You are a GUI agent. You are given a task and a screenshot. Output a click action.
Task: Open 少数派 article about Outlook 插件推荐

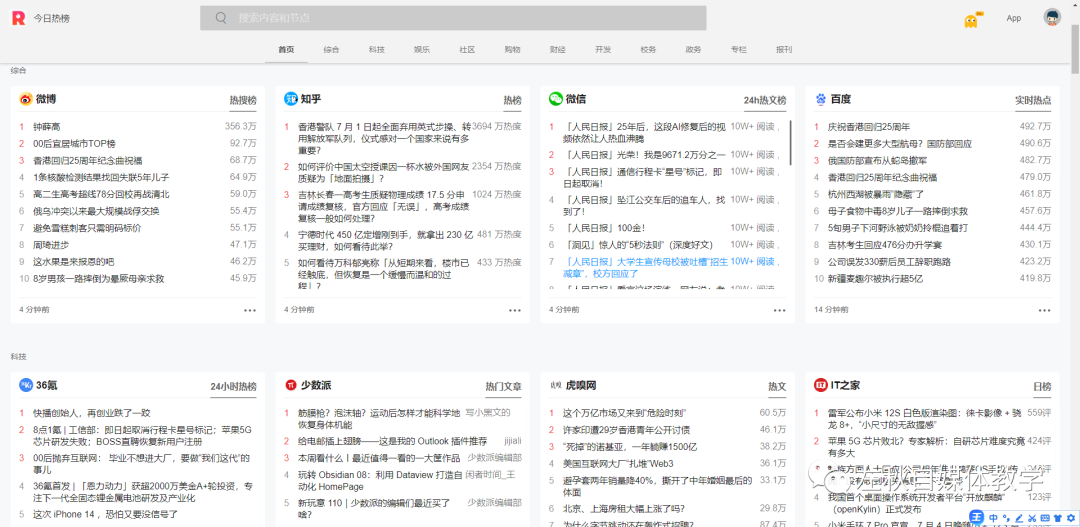(393, 441)
